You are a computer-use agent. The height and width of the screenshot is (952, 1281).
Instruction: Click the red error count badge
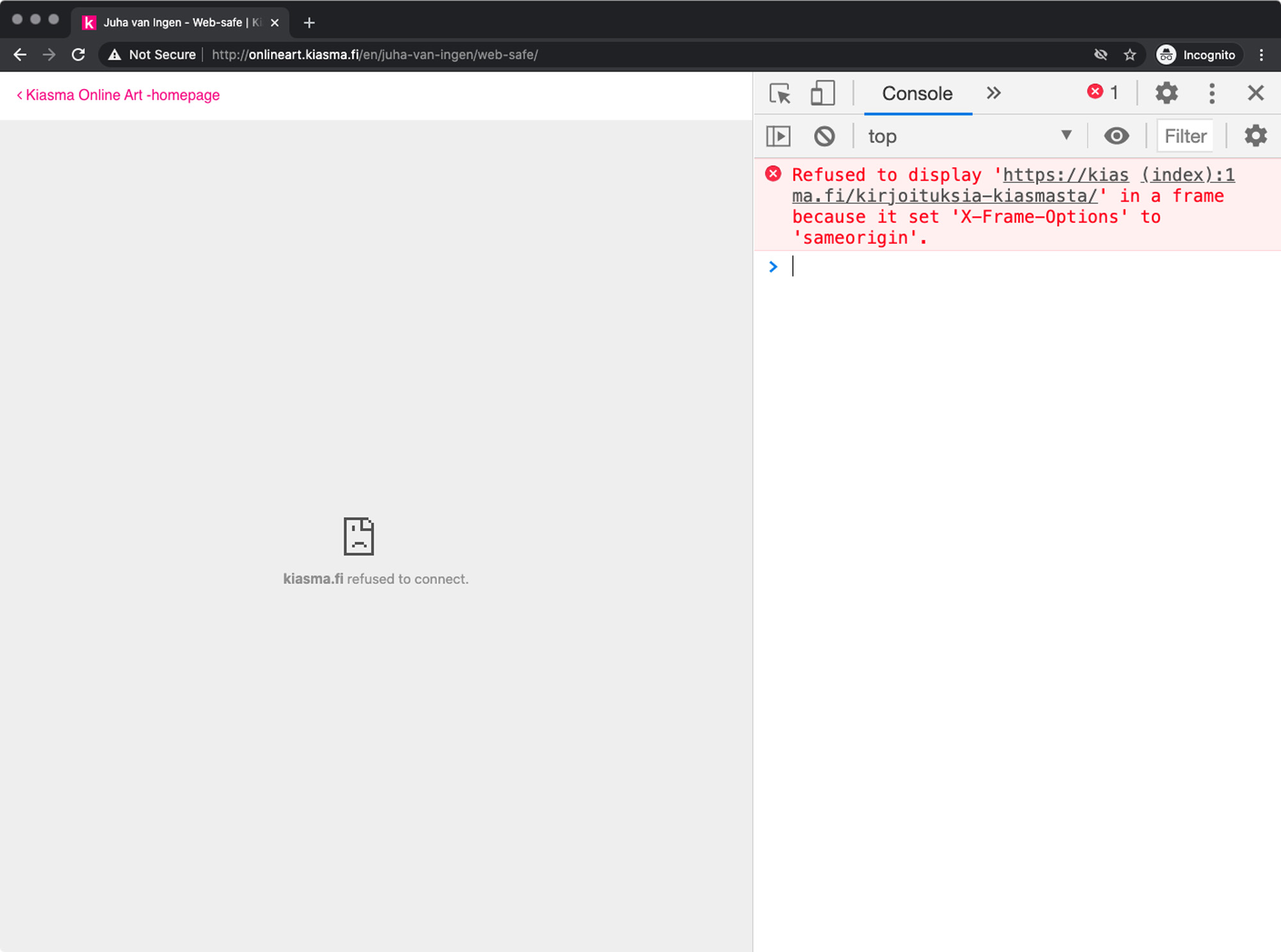(x=1102, y=93)
